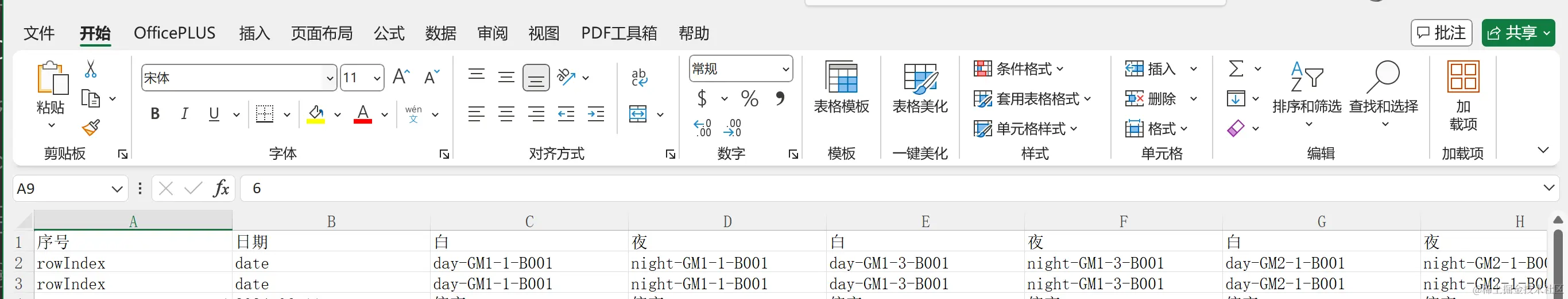Open the 数据 ribbon tab

click(440, 33)
